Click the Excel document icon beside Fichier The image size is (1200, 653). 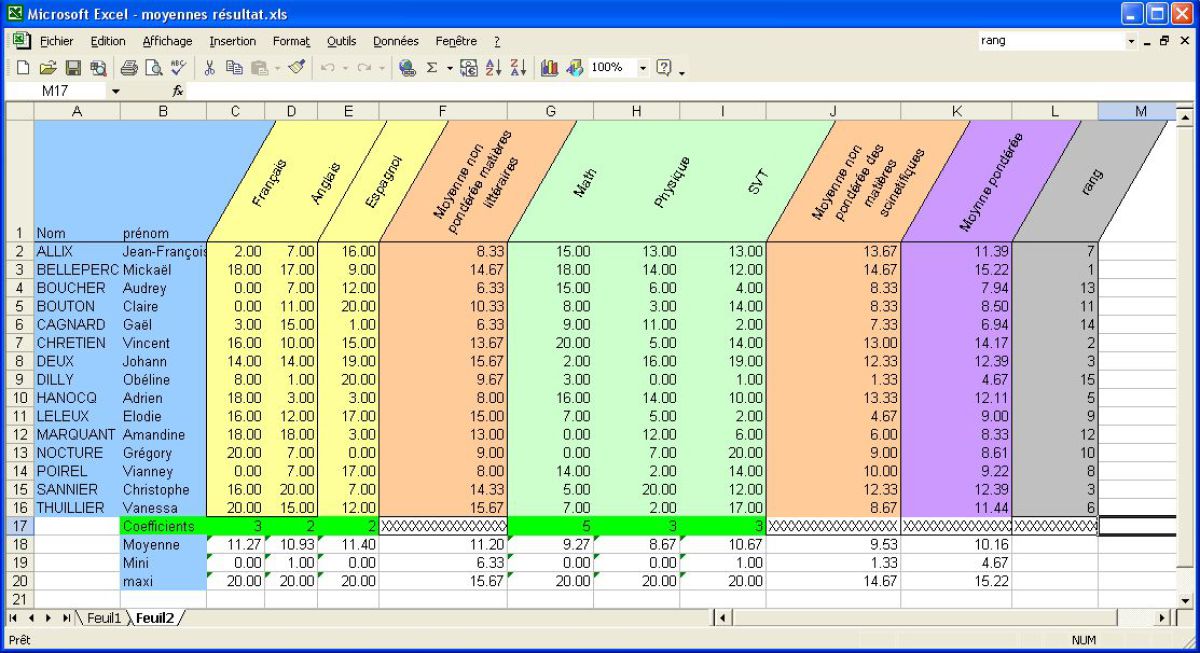click(x=20, y=42)
